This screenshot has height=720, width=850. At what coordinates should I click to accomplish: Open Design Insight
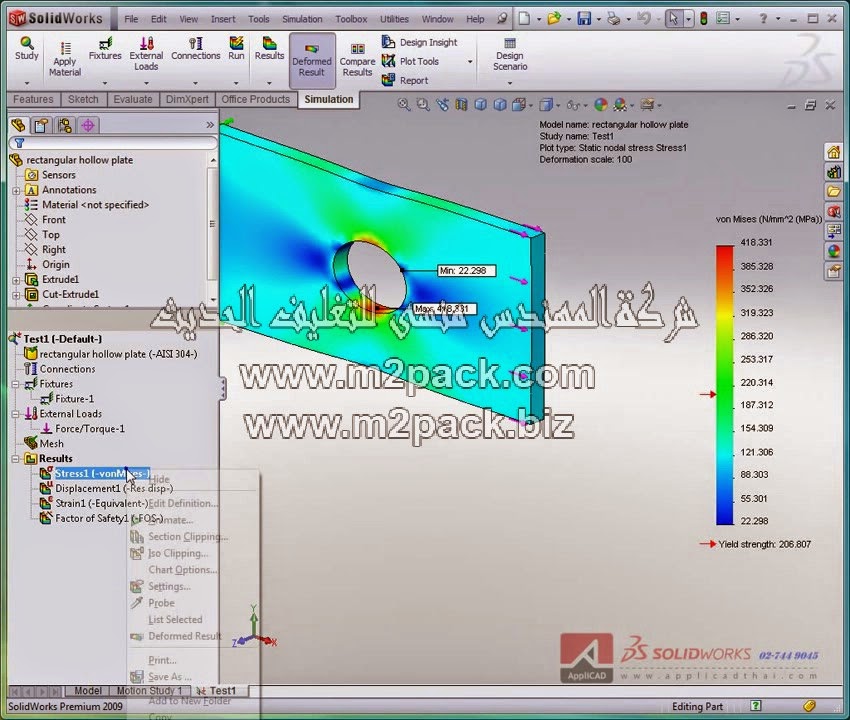pos(420,42)
